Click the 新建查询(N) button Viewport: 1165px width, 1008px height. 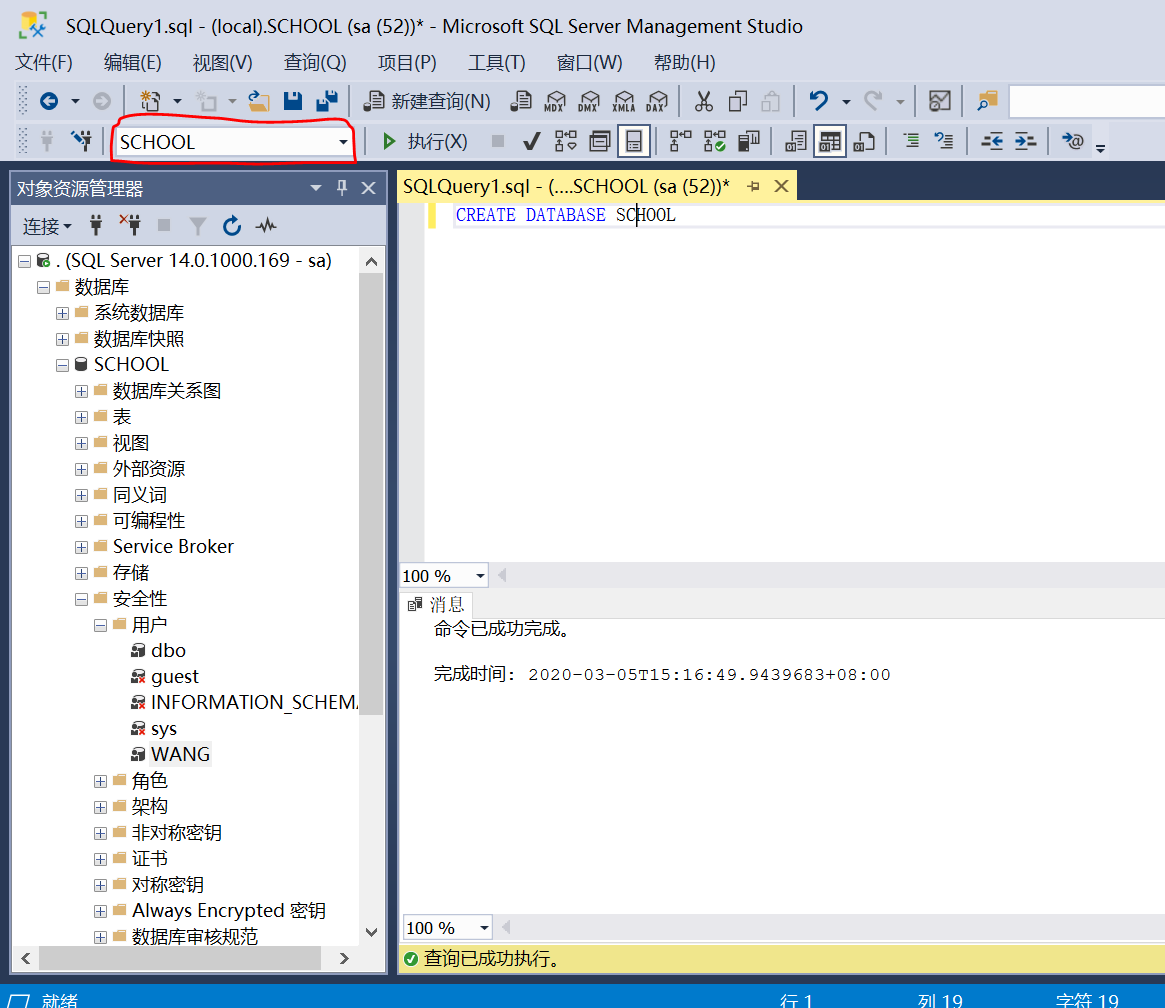click(427, 101)
